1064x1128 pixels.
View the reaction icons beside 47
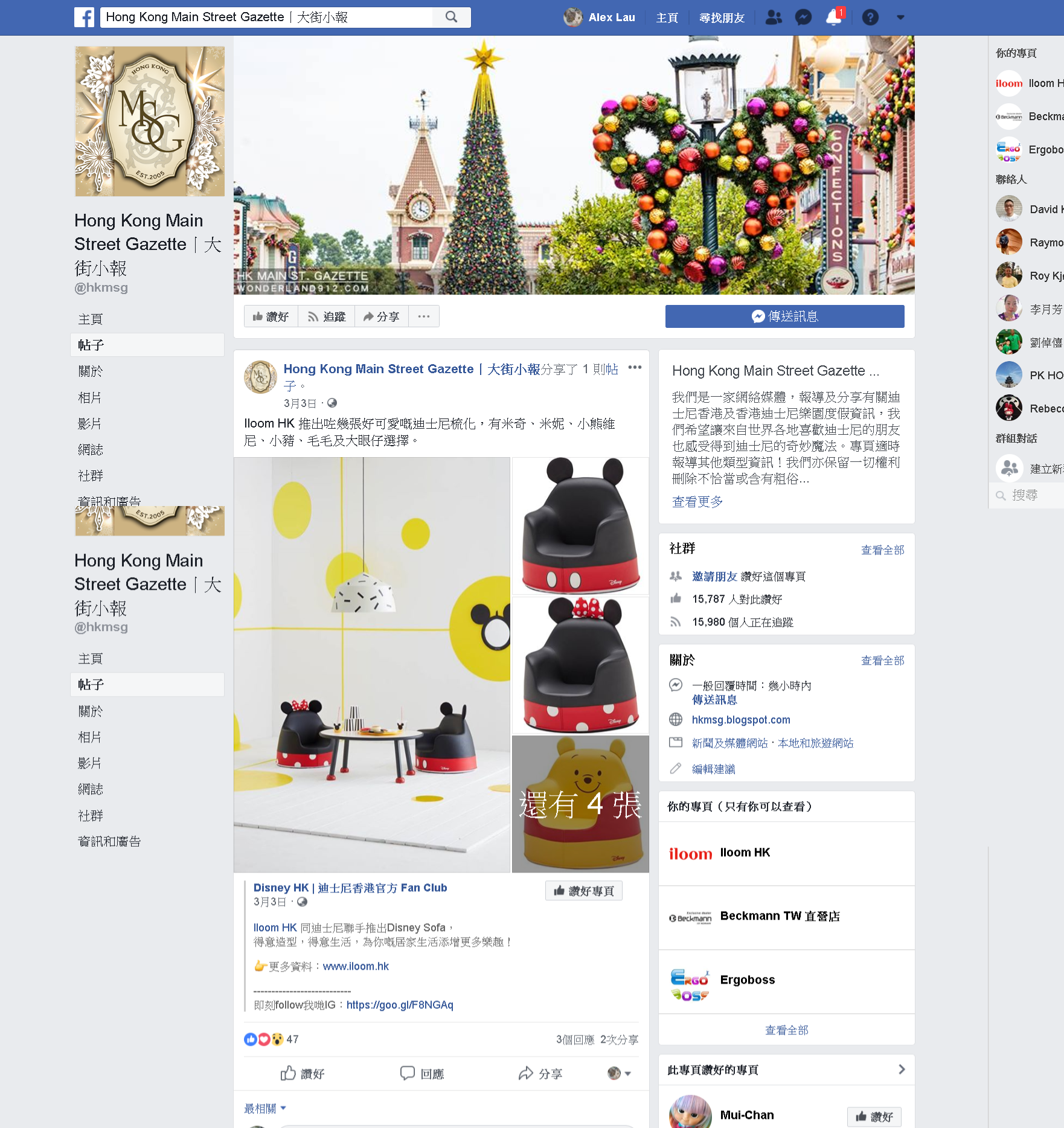[x=264, y=1039]
